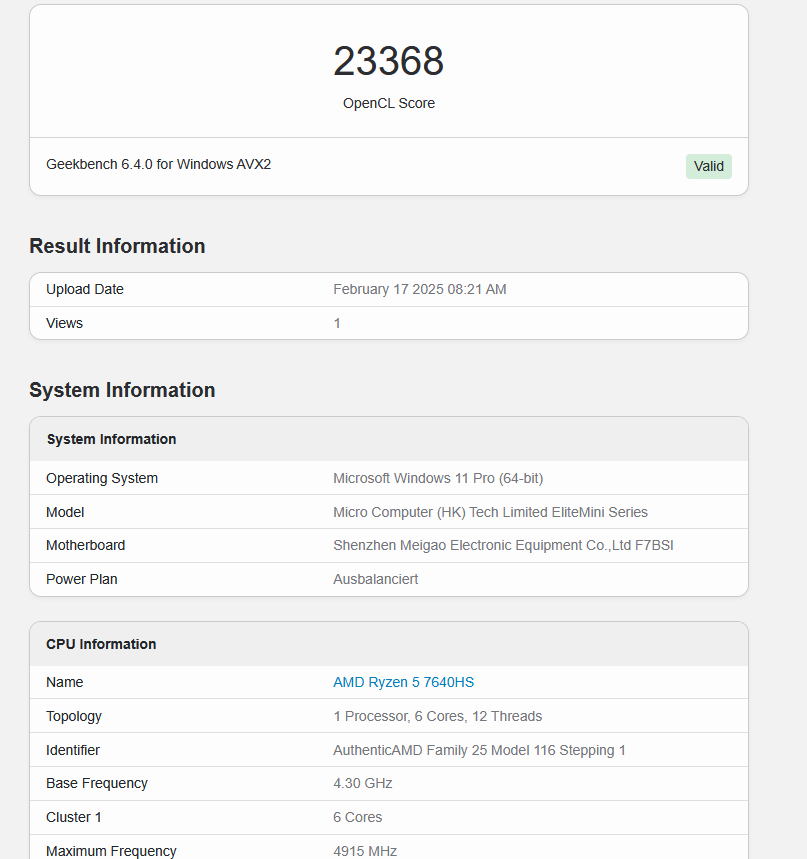Image resolution: width=807 pixels, height=859 pixels.
Task: Click the Valid status badge
Action: point(708,166)
